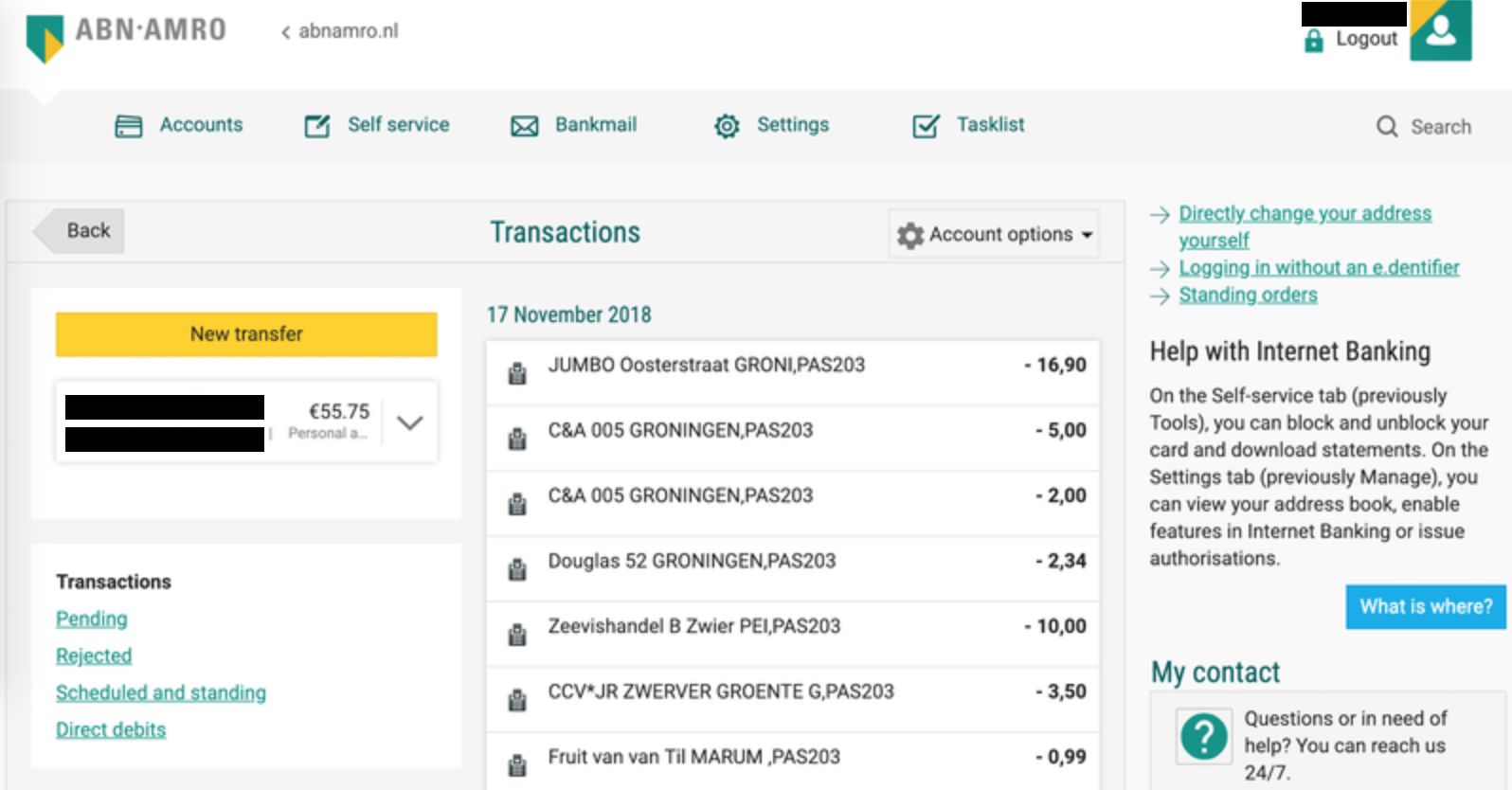Click the Douglas 52 transaction icon
The height and width of the screenshot is (790, 1512).
[517, 569]
